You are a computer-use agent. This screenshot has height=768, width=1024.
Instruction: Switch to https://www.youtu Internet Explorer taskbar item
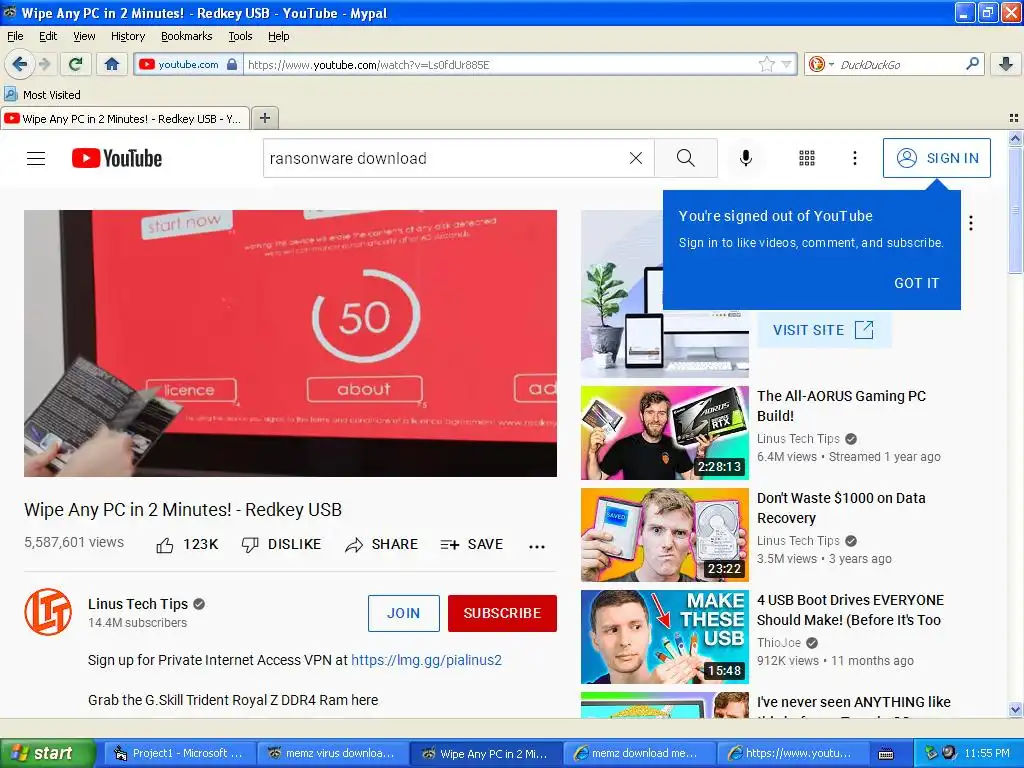click(792, 754)
